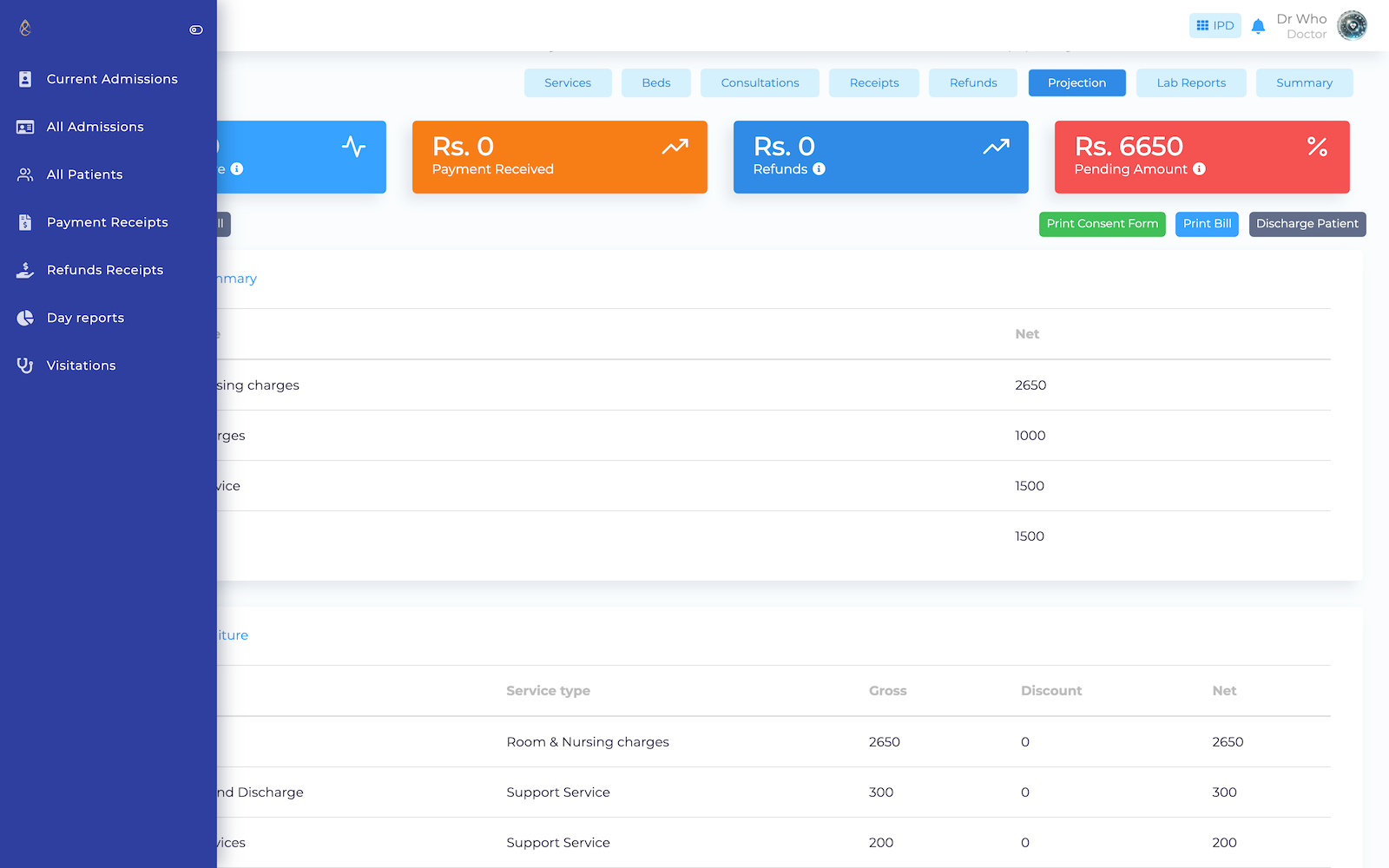Image resolution: width=1389 pixels, height=868 pixels.
Task: Click the app logo icon in sidebar
Action: click(x=25, y=28)
